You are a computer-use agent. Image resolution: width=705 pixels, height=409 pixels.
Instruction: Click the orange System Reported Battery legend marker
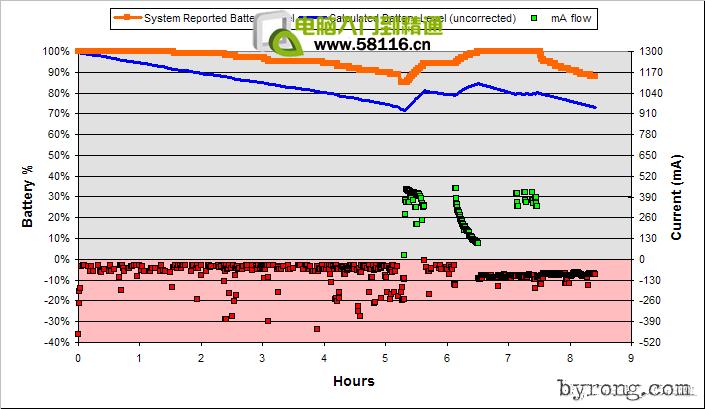[128, 18]
